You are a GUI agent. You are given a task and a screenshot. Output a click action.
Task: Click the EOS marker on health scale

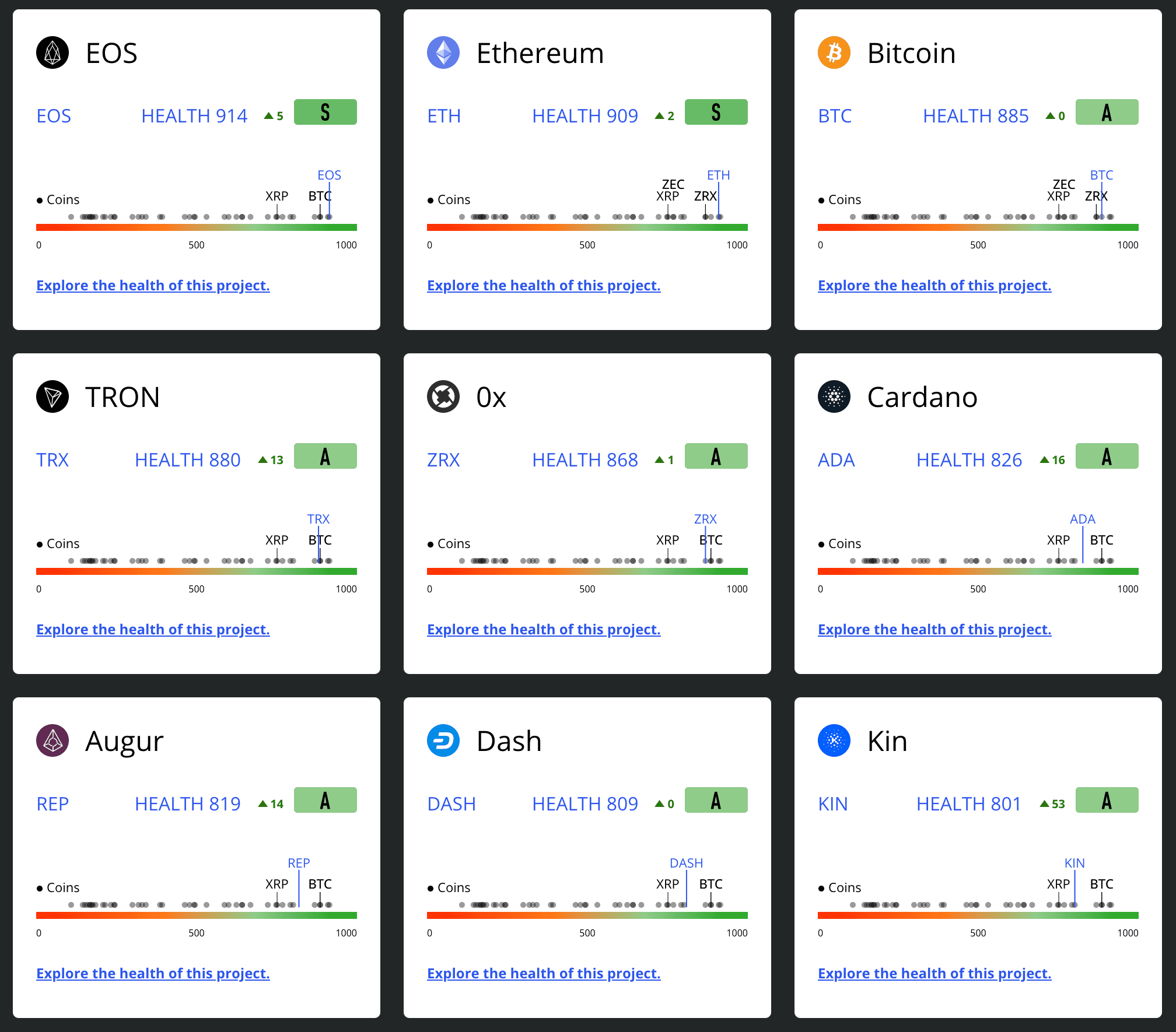point(329,175)
